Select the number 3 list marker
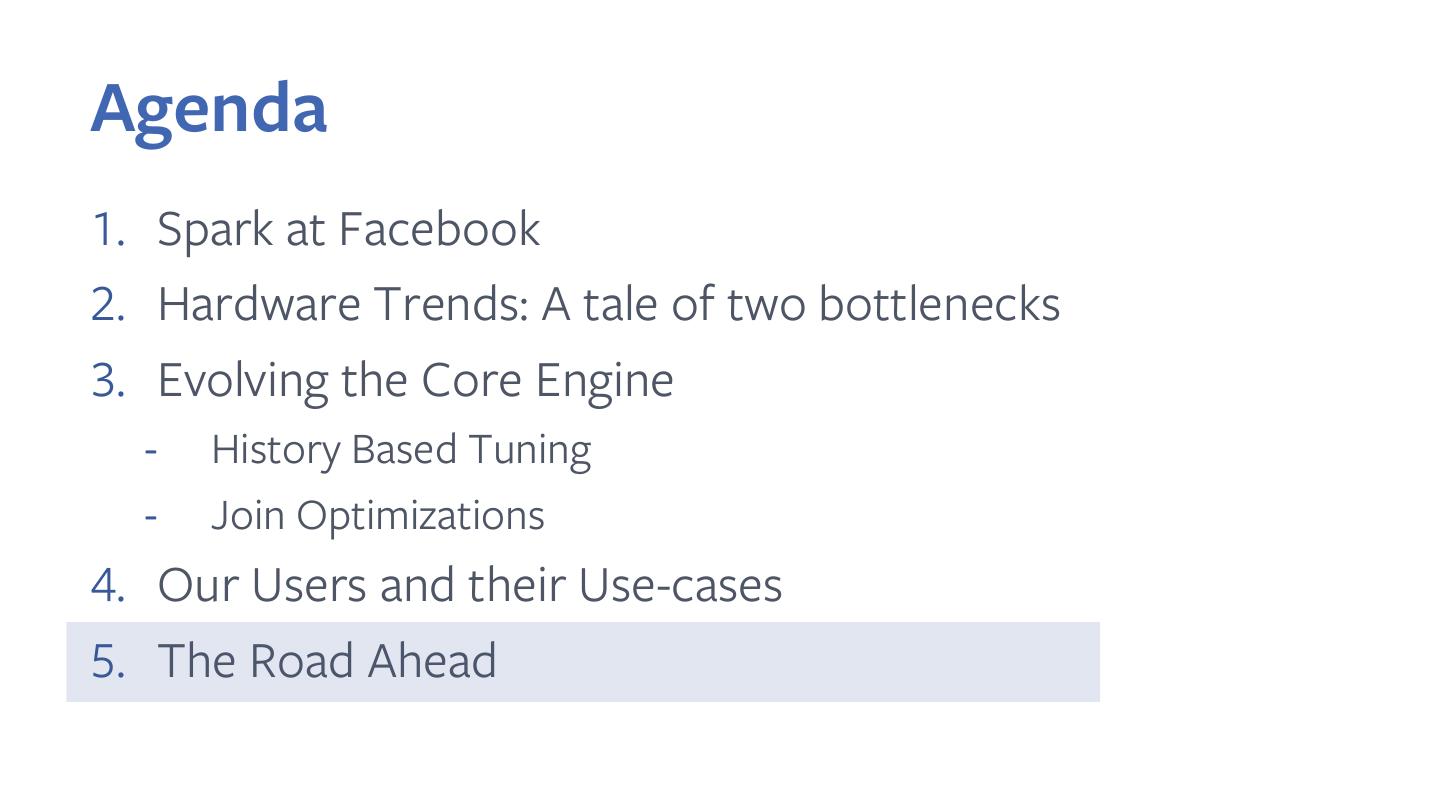1440x810 pixels. pos(107,380)
